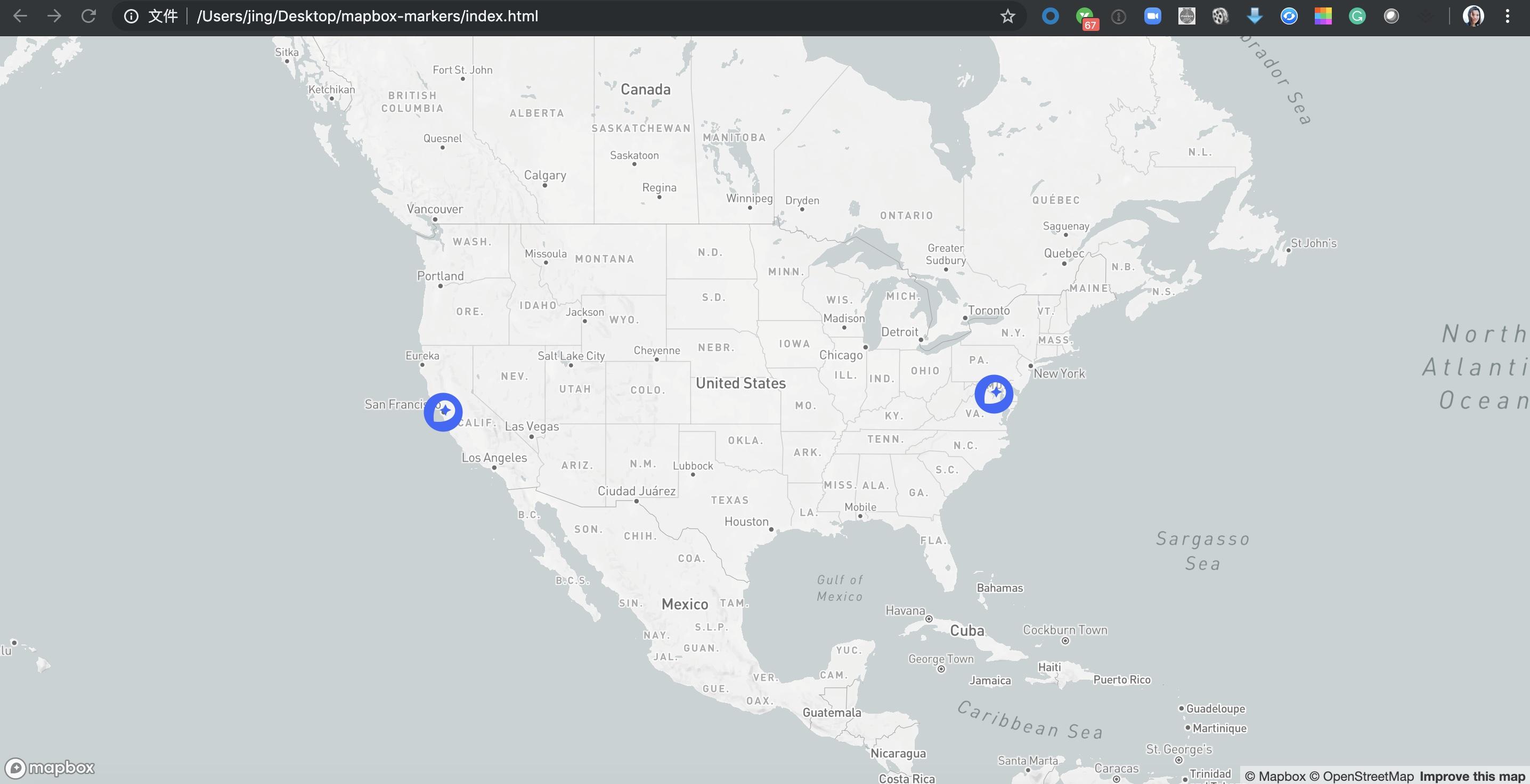
Task: Click the download arrow extension icon
Action: [1255, 16]
